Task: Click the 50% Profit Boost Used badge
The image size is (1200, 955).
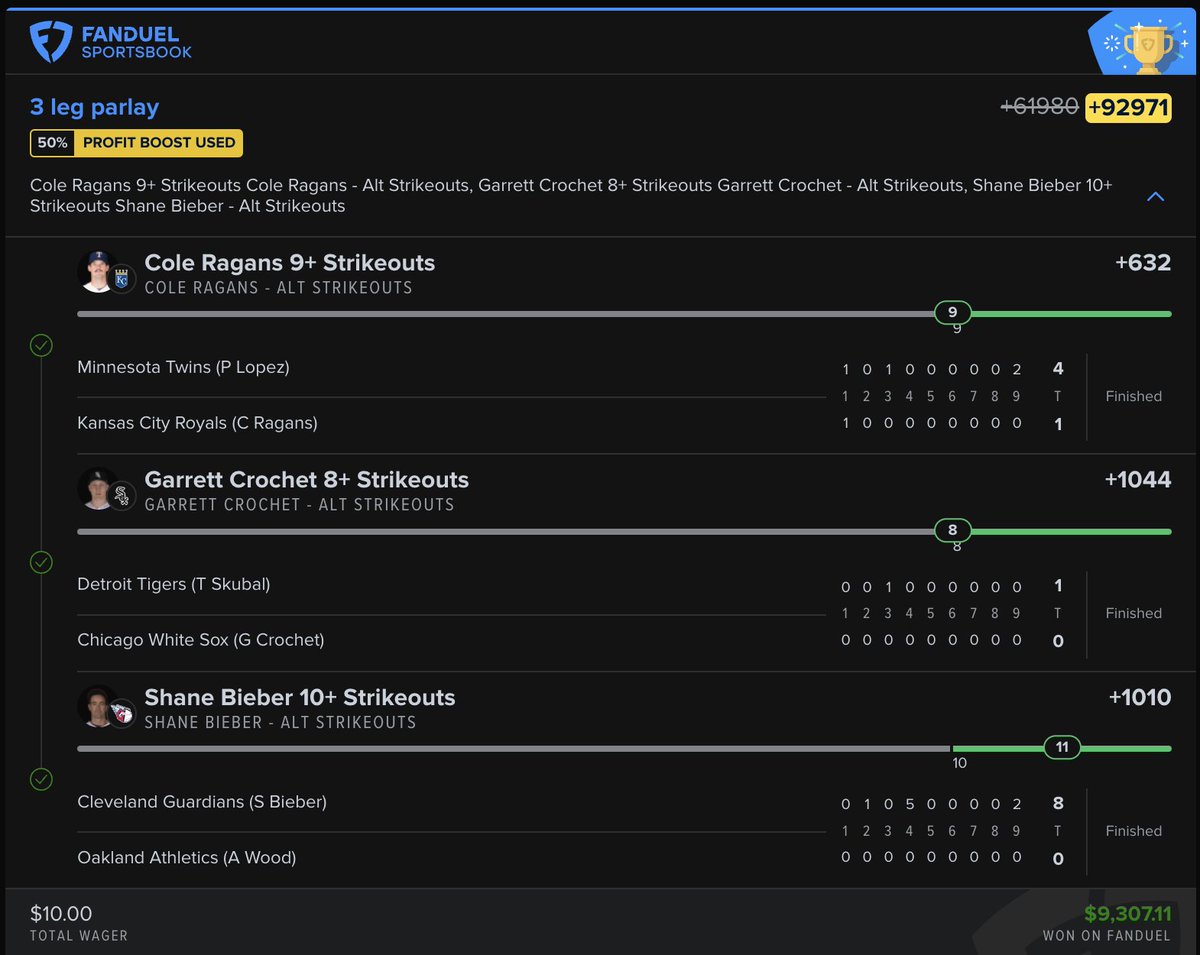Action: pyautogui.click(x=136, y=143)
